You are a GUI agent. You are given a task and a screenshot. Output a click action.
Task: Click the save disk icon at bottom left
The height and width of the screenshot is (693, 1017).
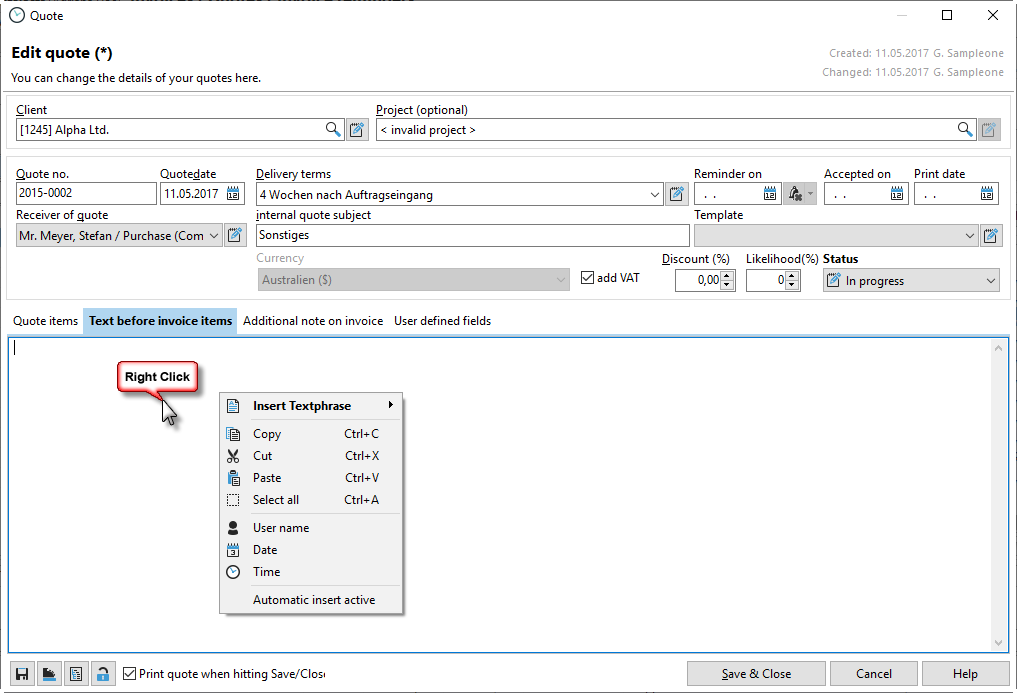tap(21, 674)
